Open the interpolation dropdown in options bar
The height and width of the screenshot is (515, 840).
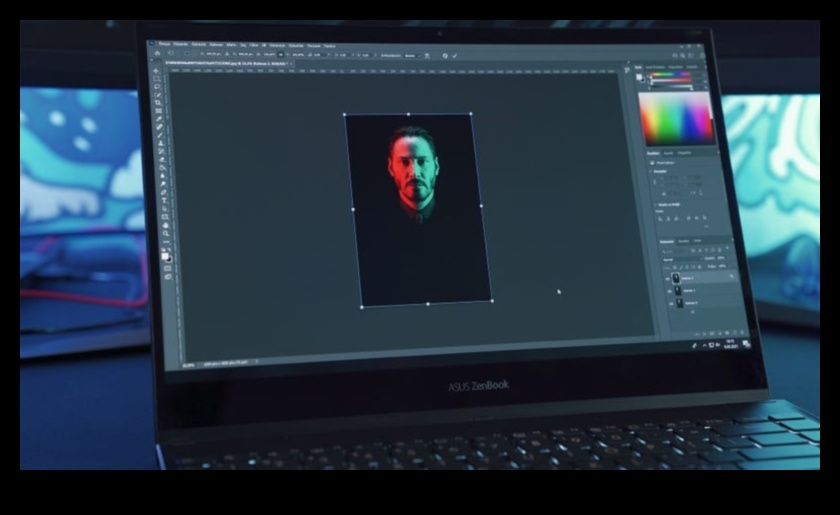(409, 55)
